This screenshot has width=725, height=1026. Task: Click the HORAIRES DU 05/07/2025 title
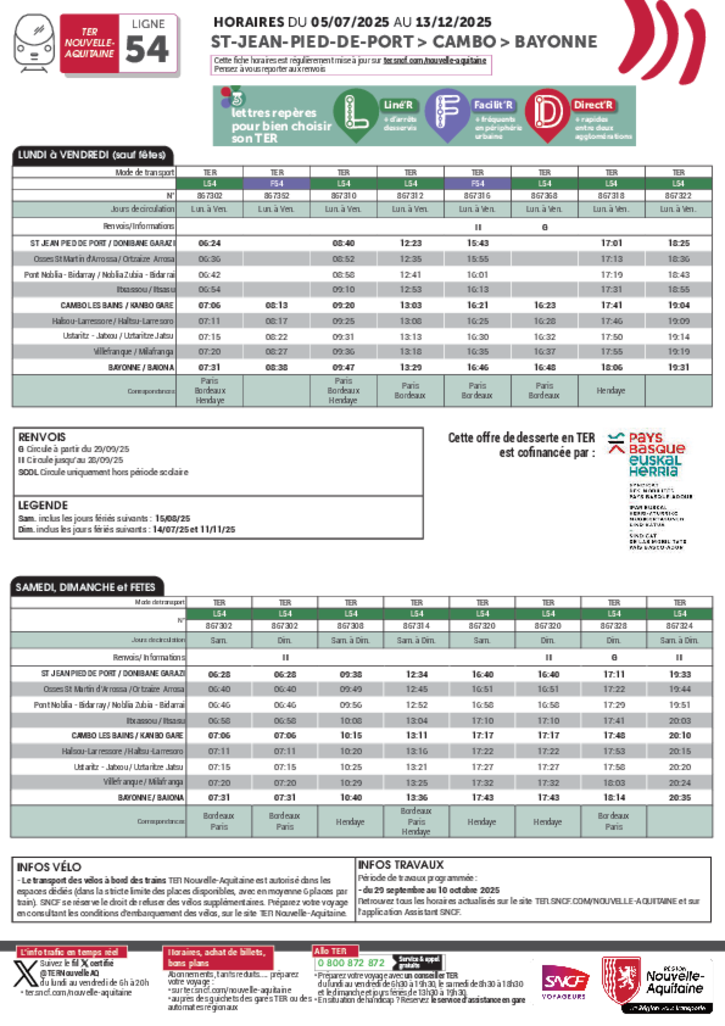click(x=355, y=21)
